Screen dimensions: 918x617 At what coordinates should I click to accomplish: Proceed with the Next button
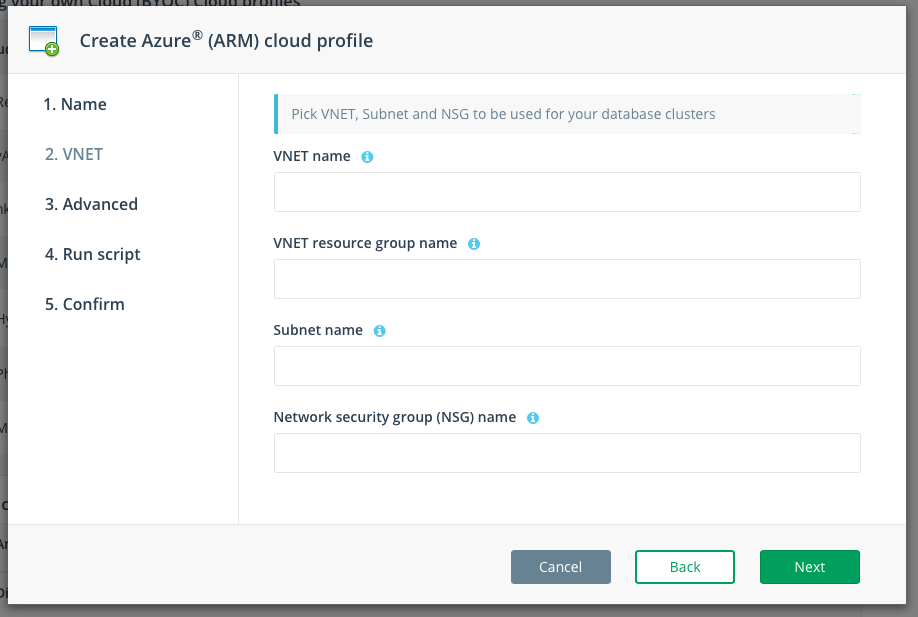point(810,567)
